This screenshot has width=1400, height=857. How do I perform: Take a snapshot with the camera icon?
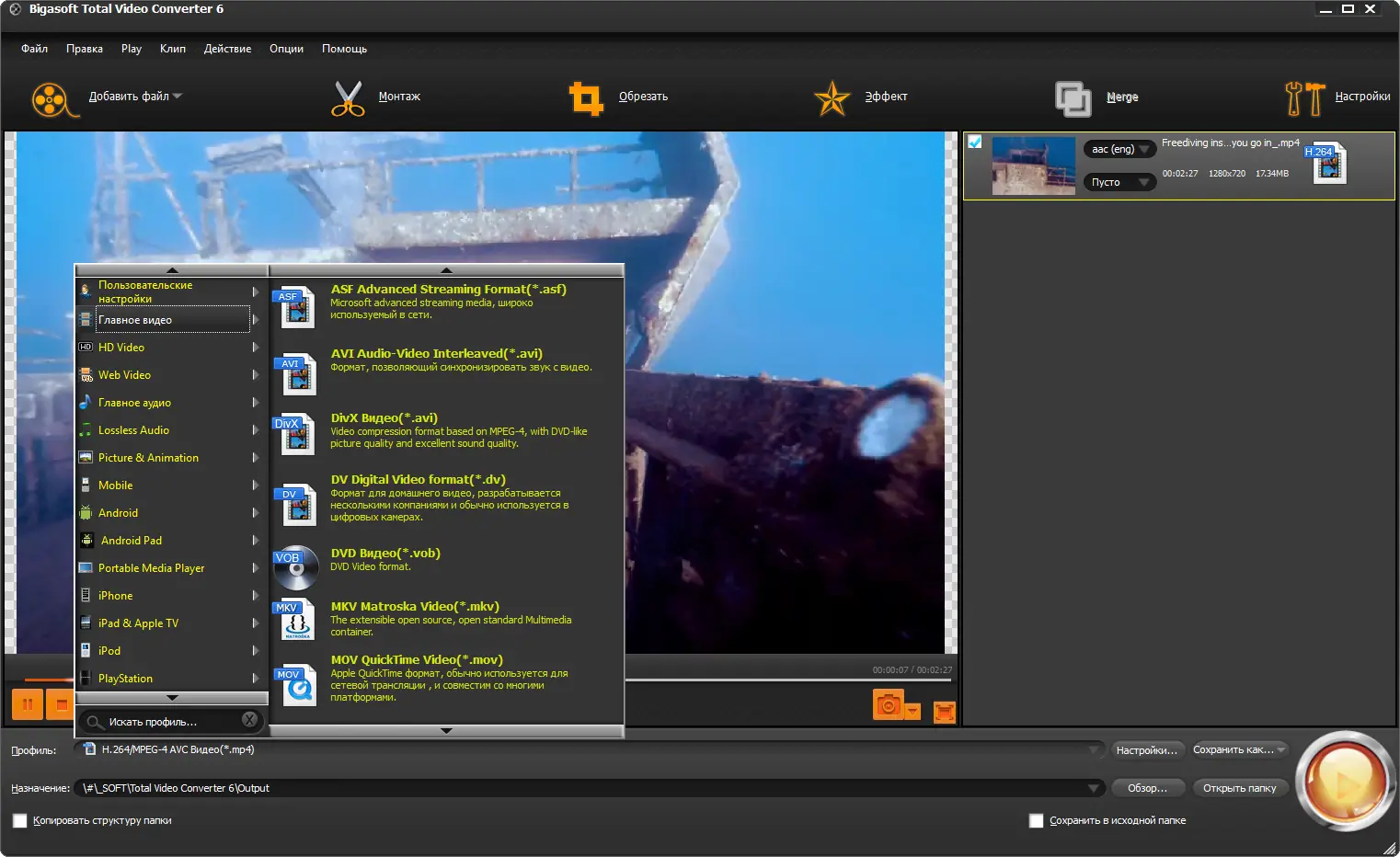[x=888, y=705]
